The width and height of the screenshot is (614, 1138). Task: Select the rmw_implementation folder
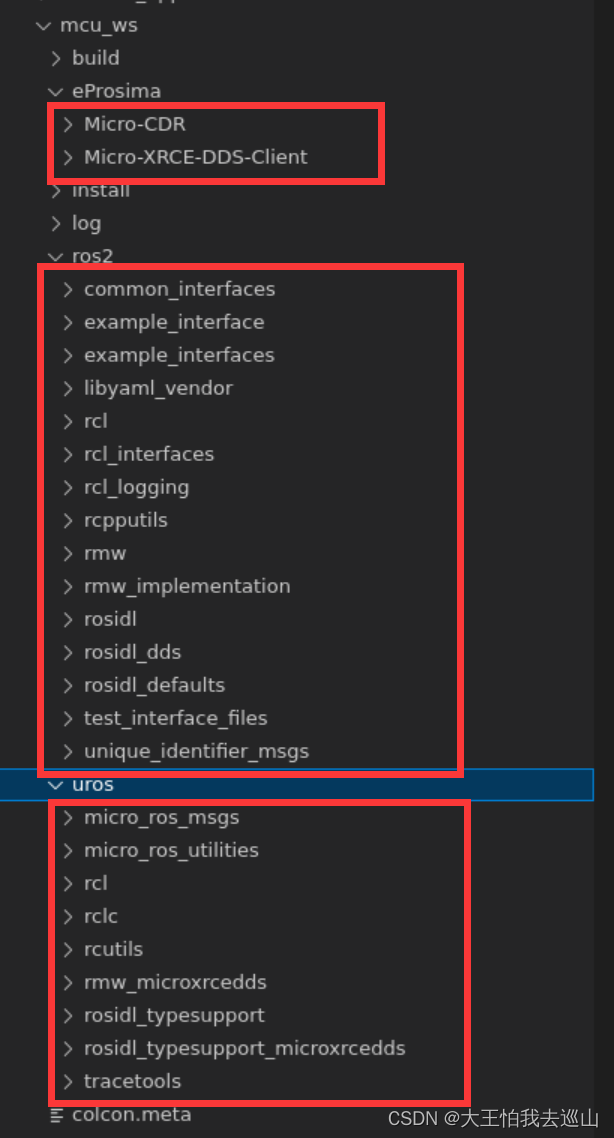point(187,585)
